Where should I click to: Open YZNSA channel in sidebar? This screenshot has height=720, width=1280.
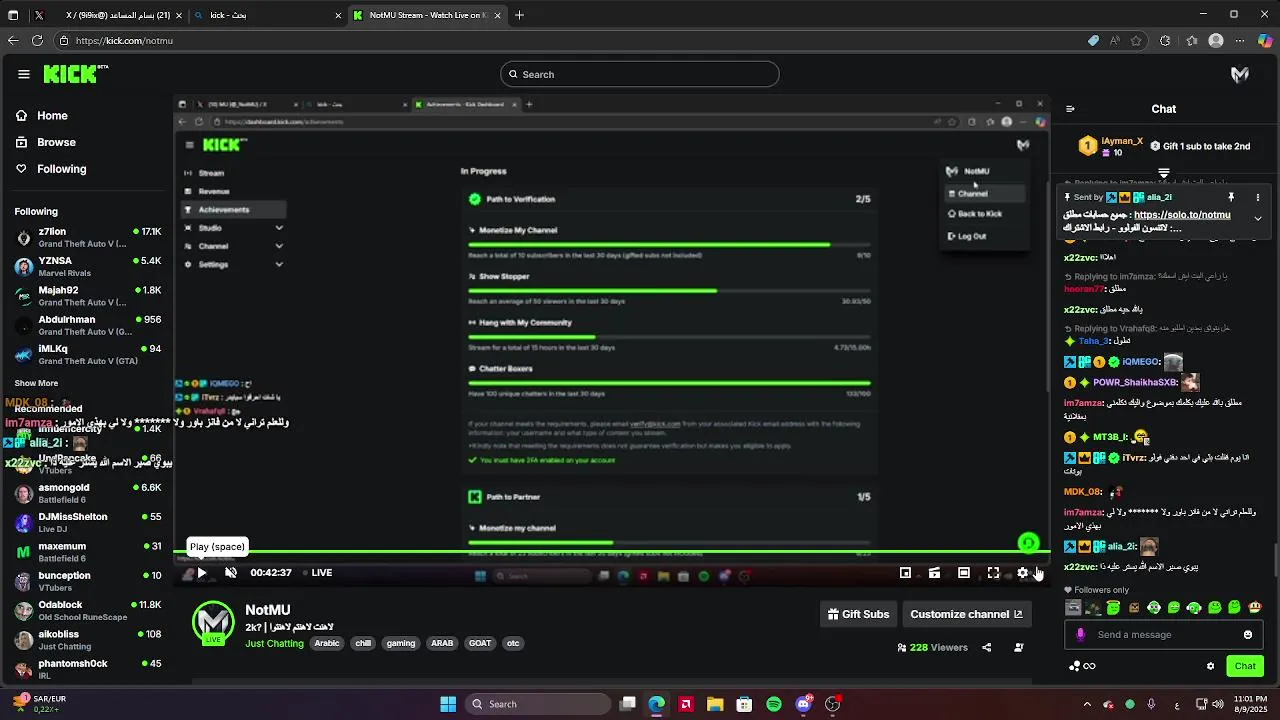pos(88,266)
